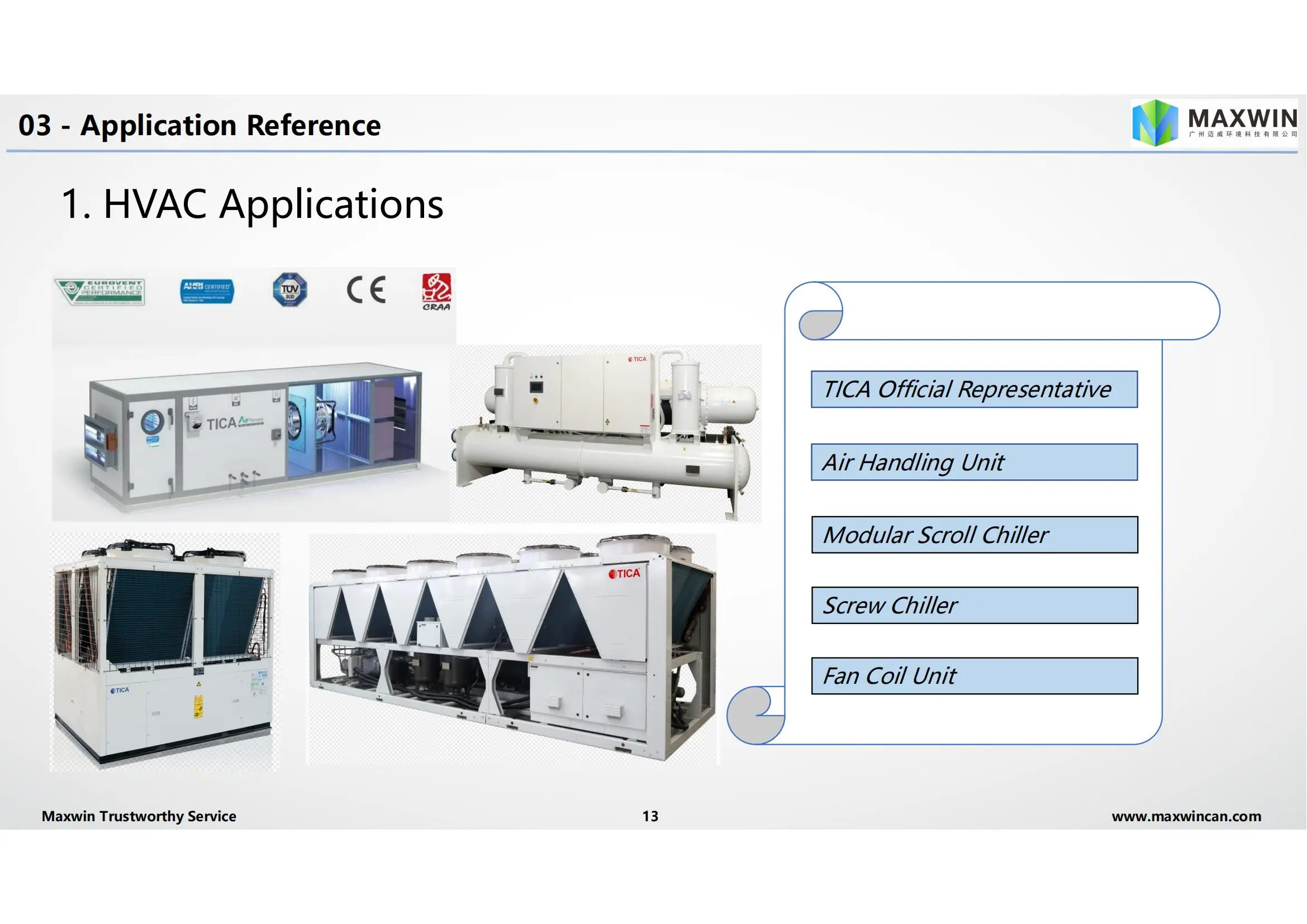Select the Fan Coil Unit label
Image resolution: width=1307 pixels, height=924 pixels.
click(x=974, y=676)
